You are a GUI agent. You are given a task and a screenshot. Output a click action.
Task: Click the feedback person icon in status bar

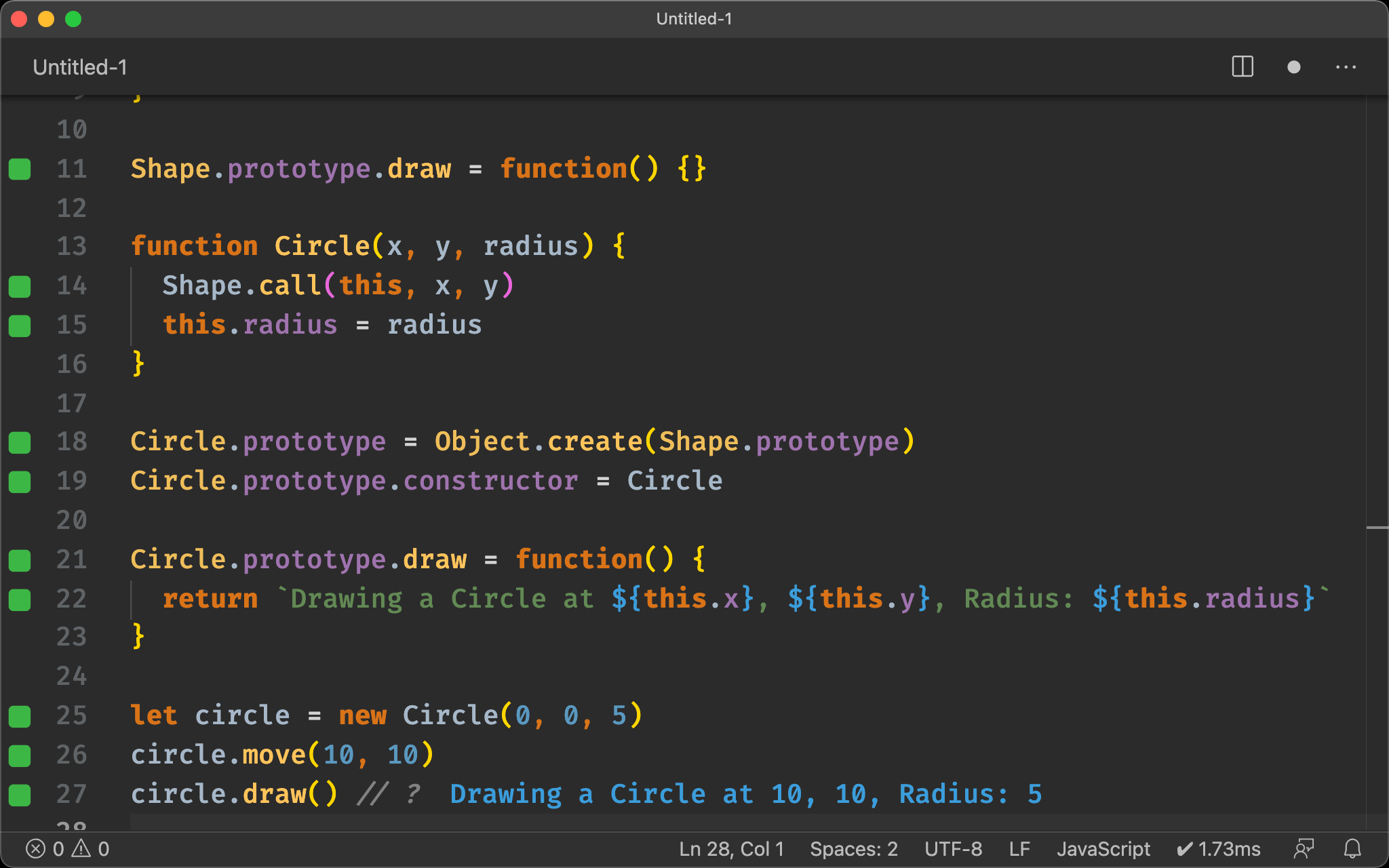click(1304, 848)
